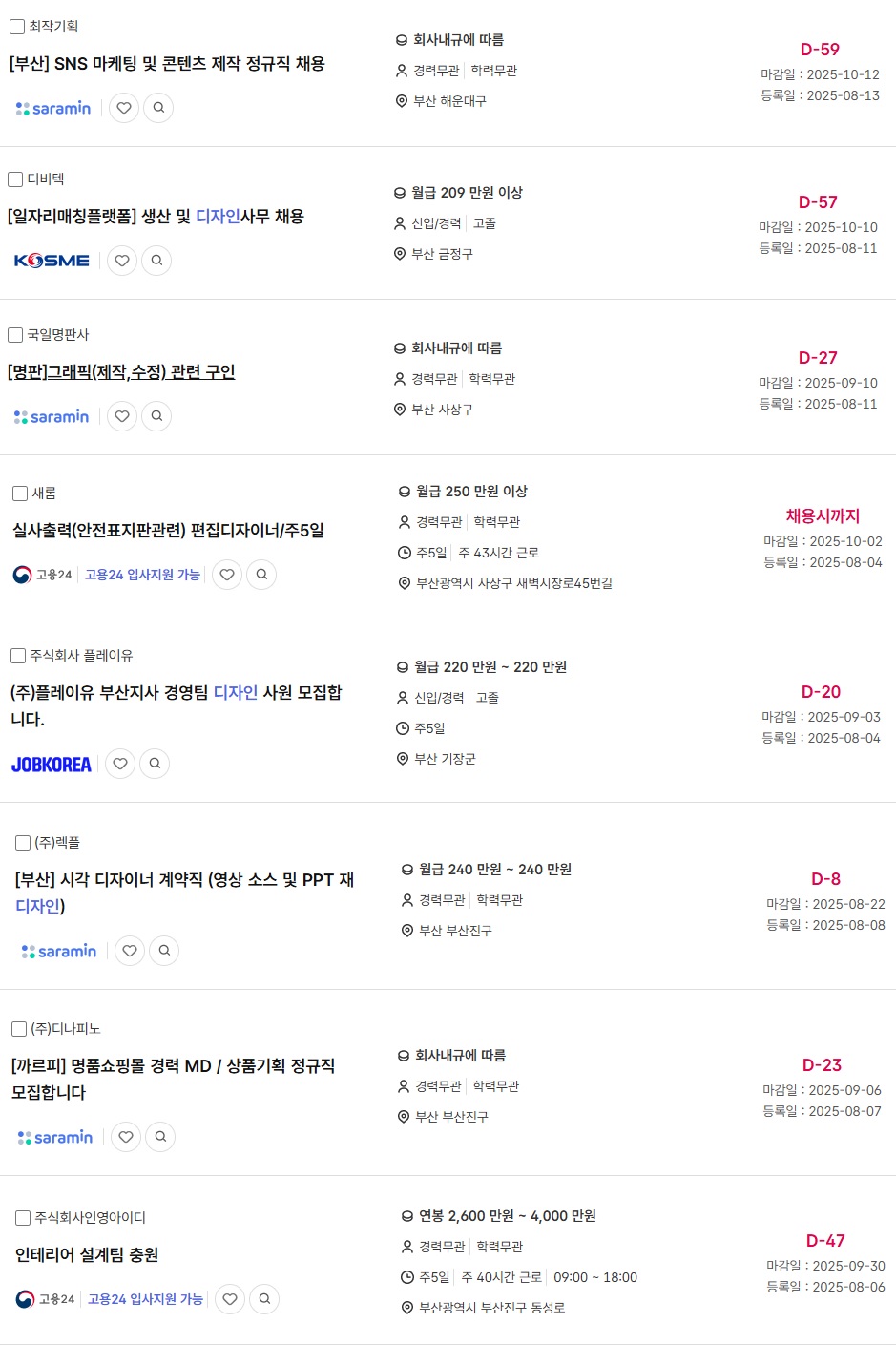Open [명판]그래픽(제작,수정) 관련 구인 job link
Viewport: 896px width, 1365px height.
point(121,372)
